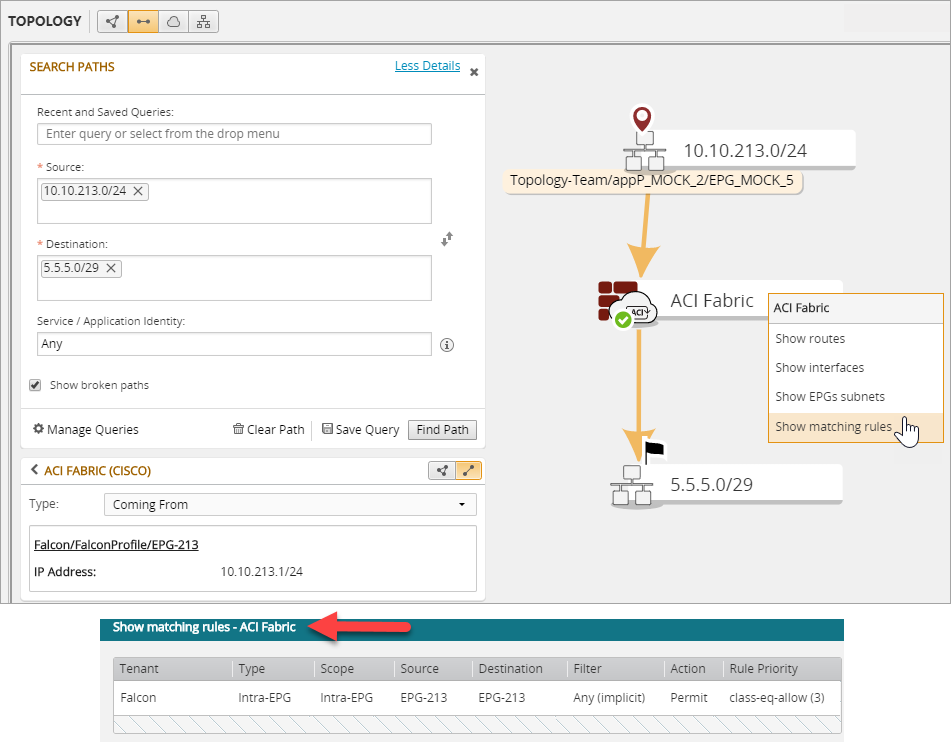Select the 10.10.213.0/24 subnet node icon
Image resolution: width=951 pixels, height=742 pixels.
(x=644, y=151)
